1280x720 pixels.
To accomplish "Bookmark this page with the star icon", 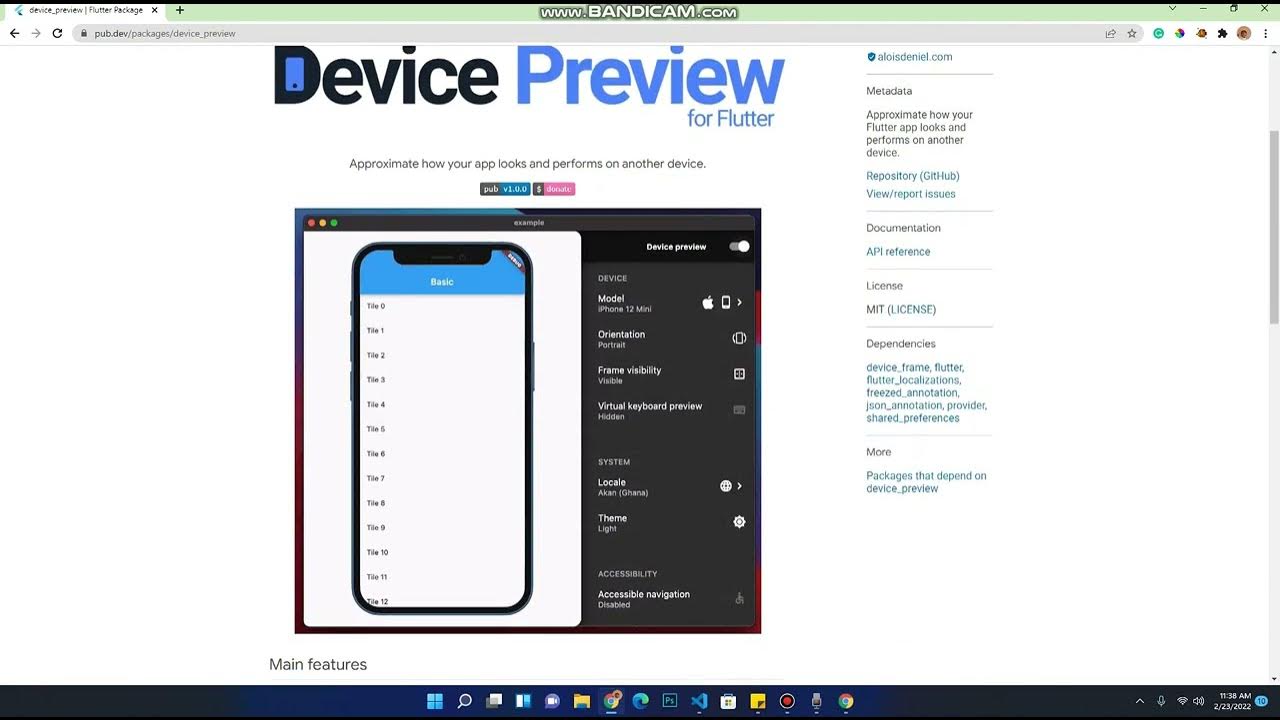I will 1132,33.
